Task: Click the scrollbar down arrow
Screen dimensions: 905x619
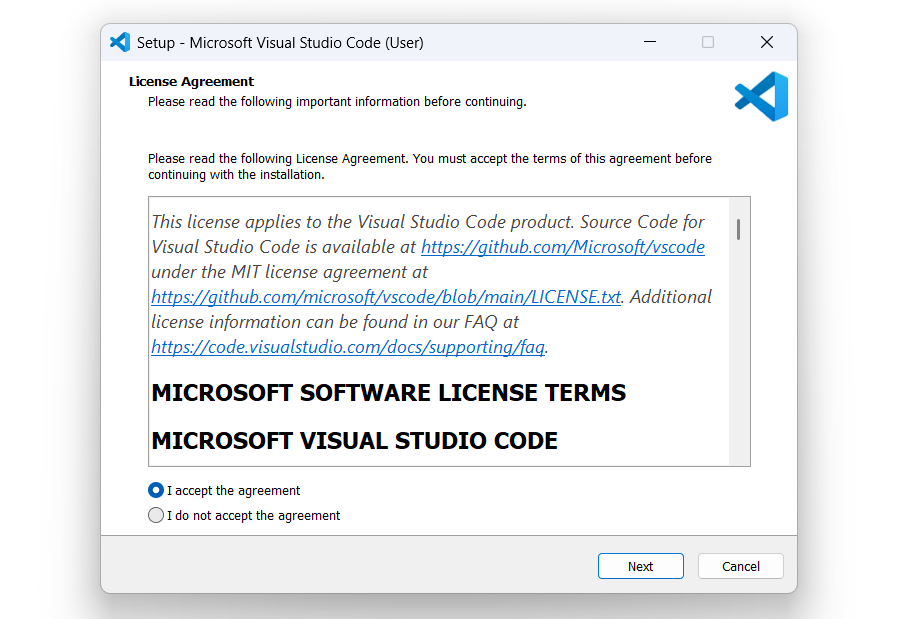Action: click(x=739, y=458)
